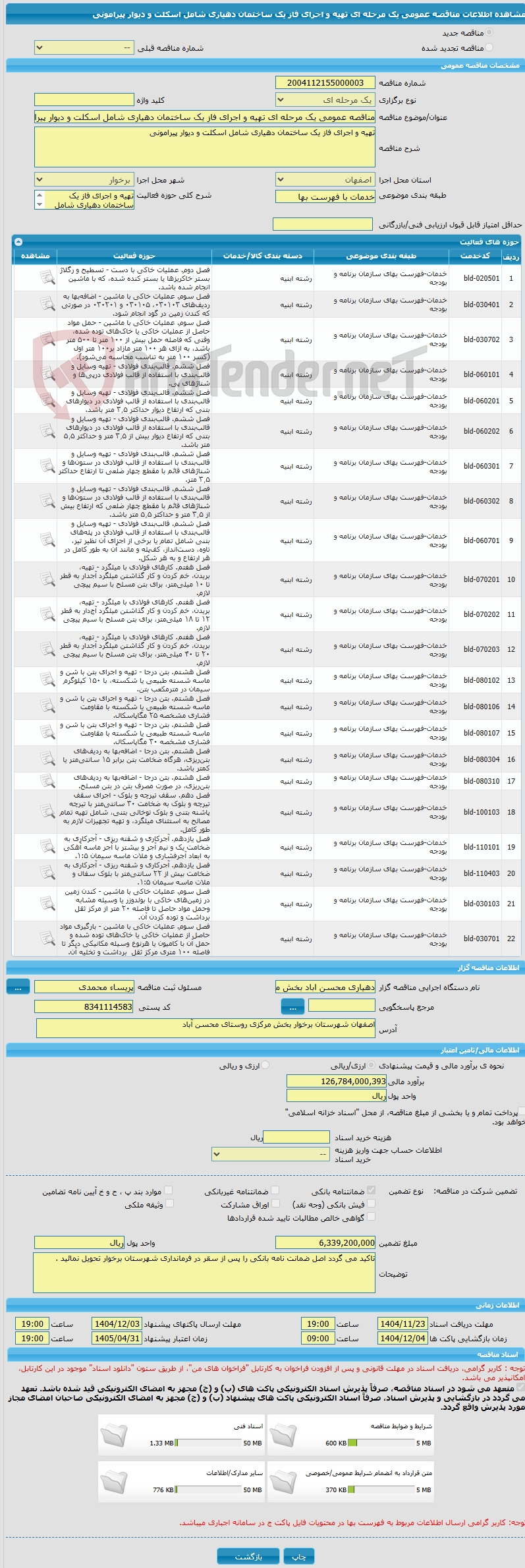525x1568 pixels.
Task: Click the مبلغ تضمین field
Action: [325, 1242]
